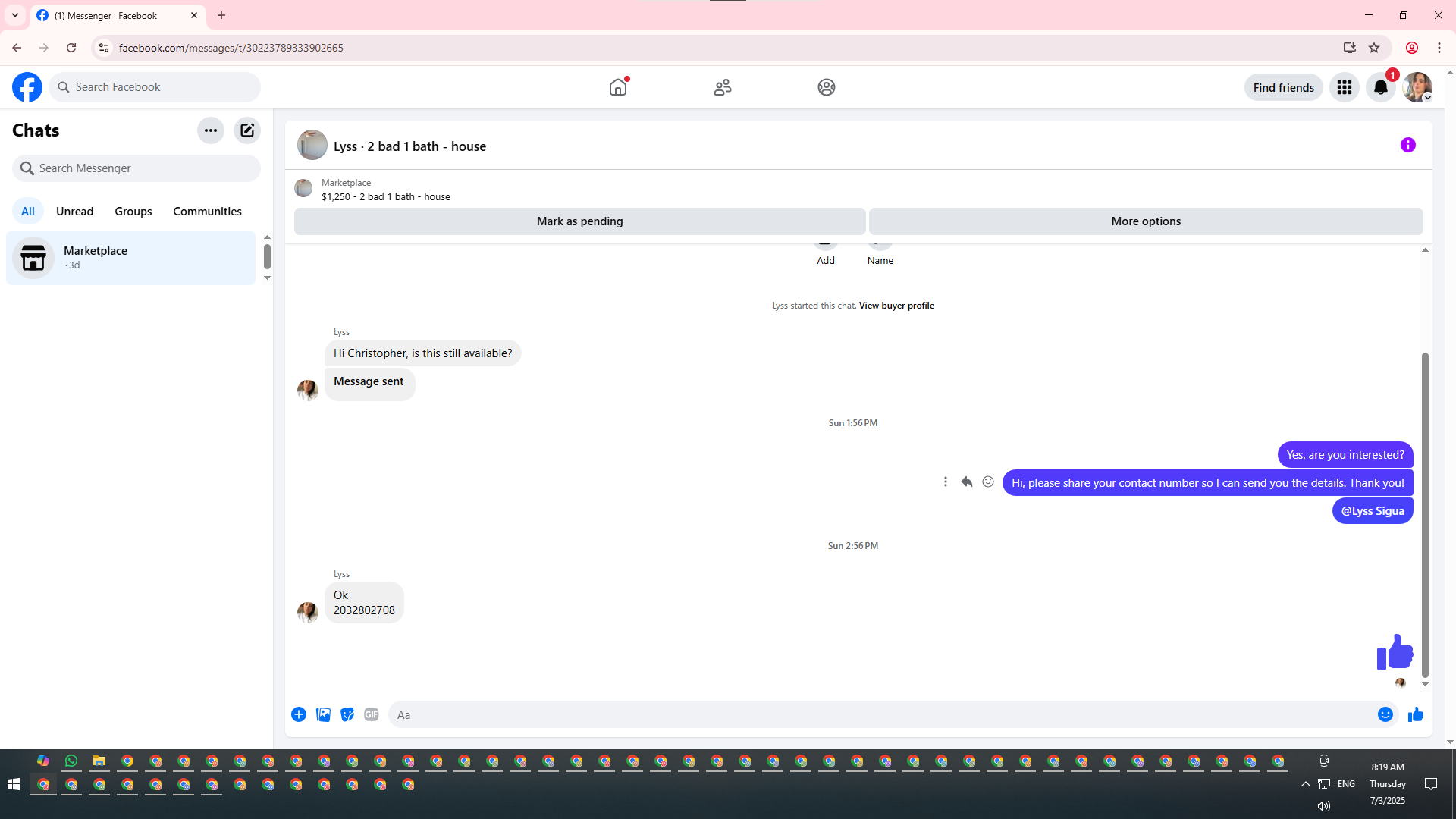The height and width of the screenshot is (819, 1456).
Task: React to the contact number message
Action: click(987, 482)
